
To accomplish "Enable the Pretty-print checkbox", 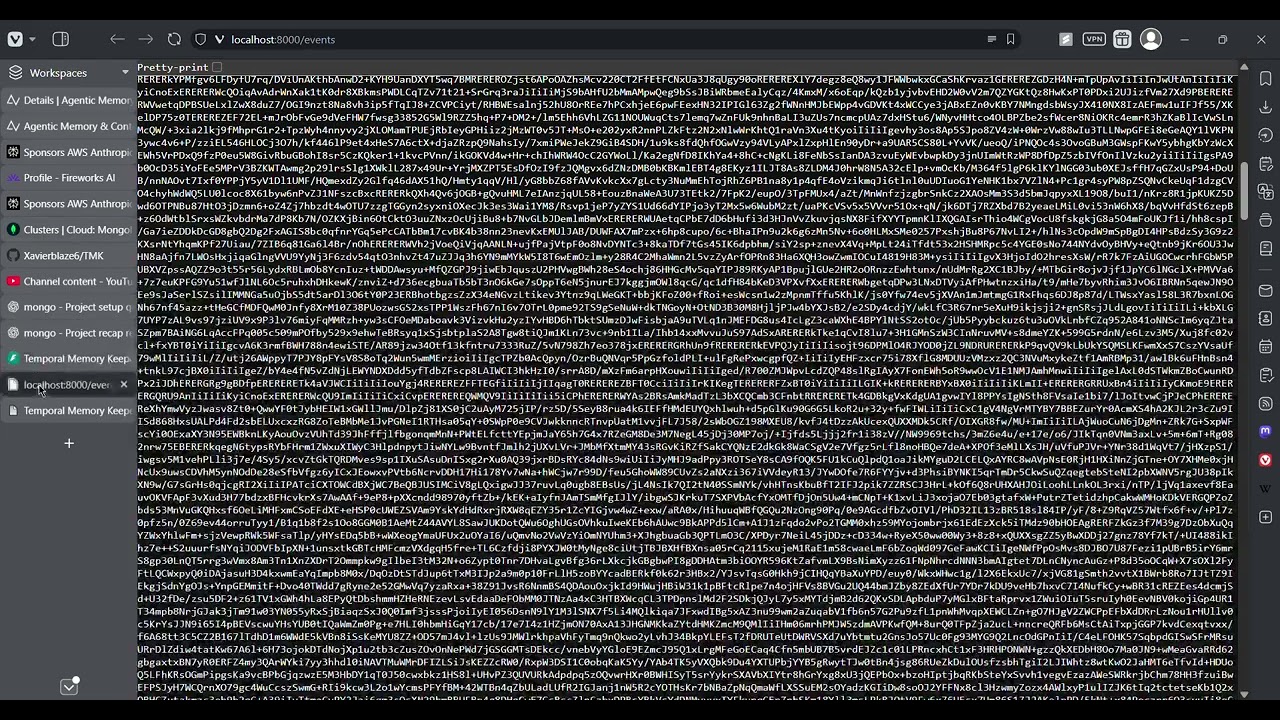I will coord(217,67).
